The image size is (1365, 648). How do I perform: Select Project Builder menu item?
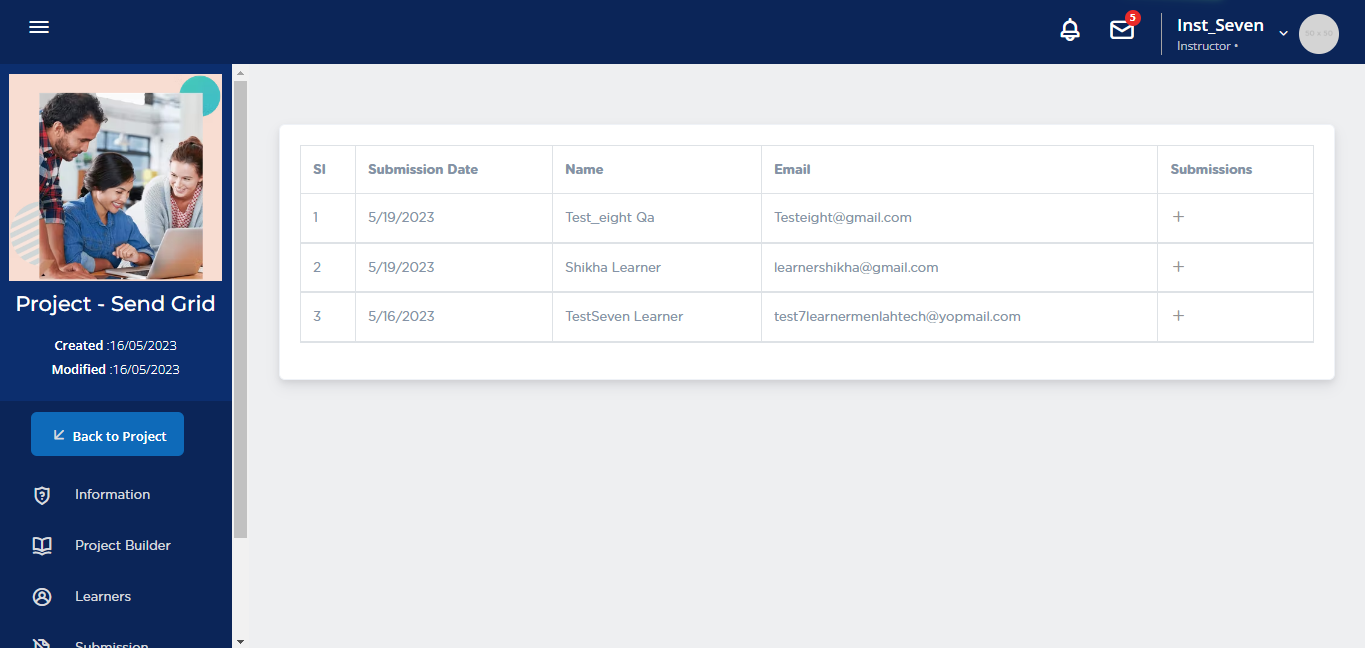122,546
